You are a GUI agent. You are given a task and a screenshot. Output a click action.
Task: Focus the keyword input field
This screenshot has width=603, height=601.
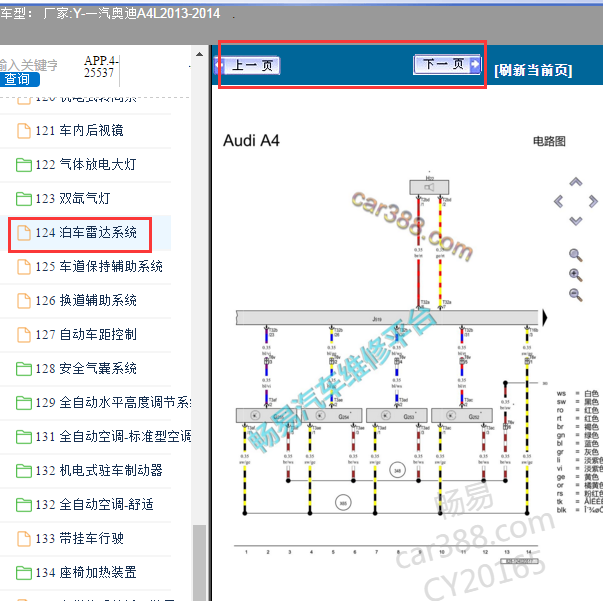tap(29, 65)
